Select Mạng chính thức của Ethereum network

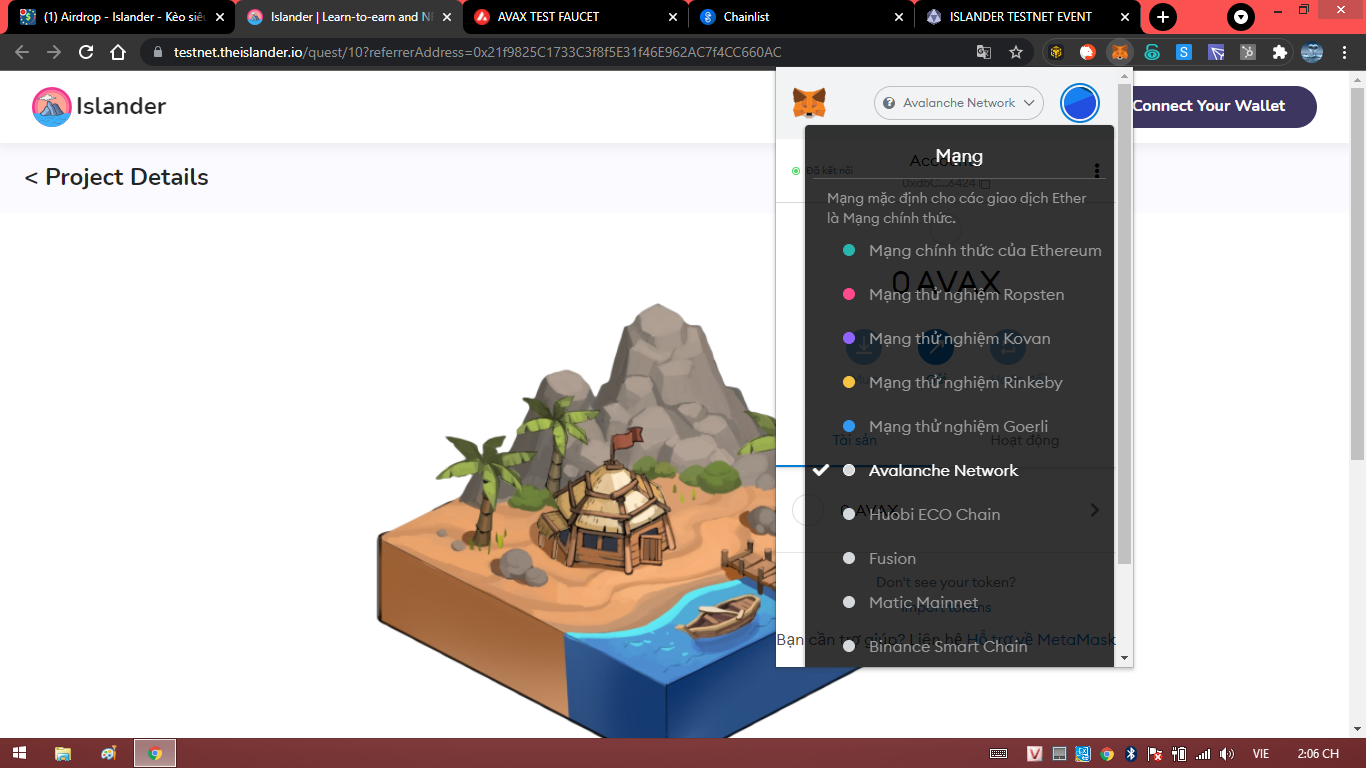[x=959, y=251]
